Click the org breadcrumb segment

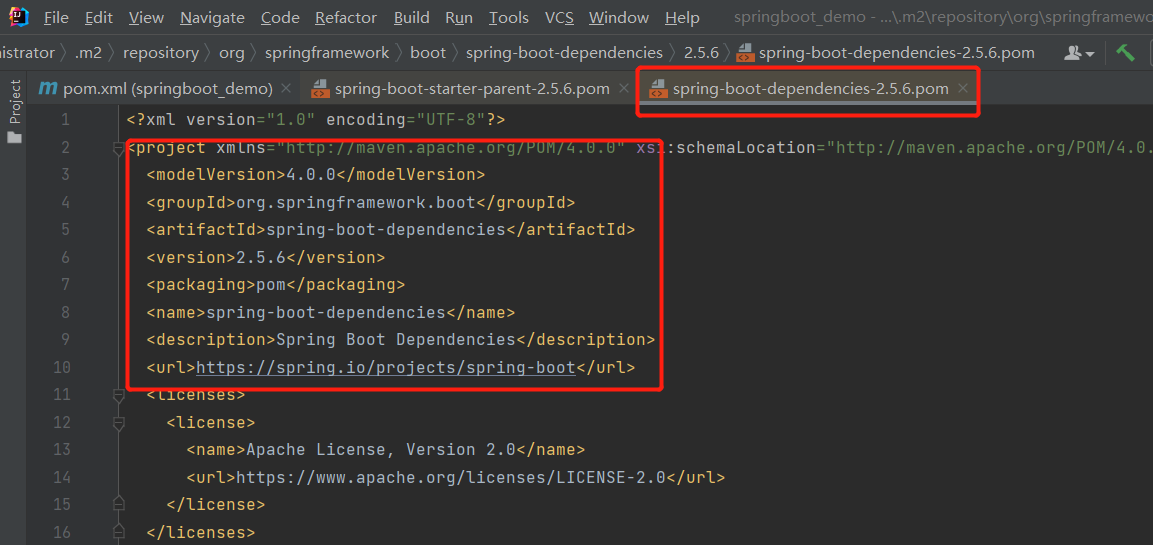point(232,53)
